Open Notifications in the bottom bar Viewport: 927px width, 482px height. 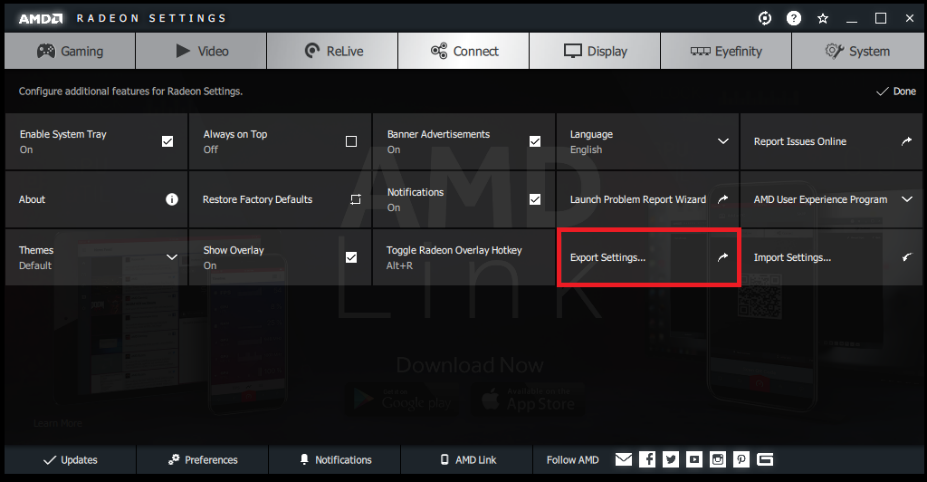click(x=335, y=460)
